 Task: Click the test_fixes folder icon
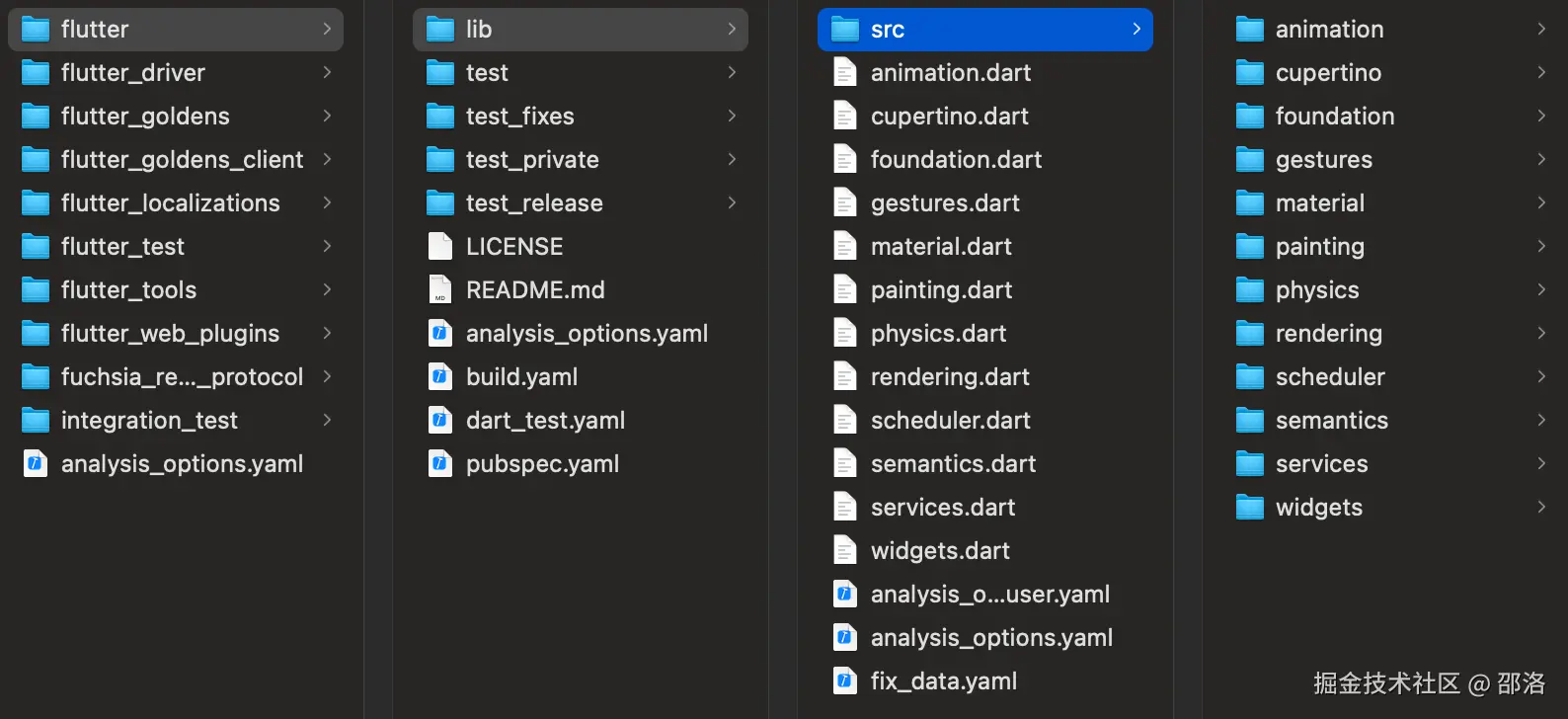[440, 117]
